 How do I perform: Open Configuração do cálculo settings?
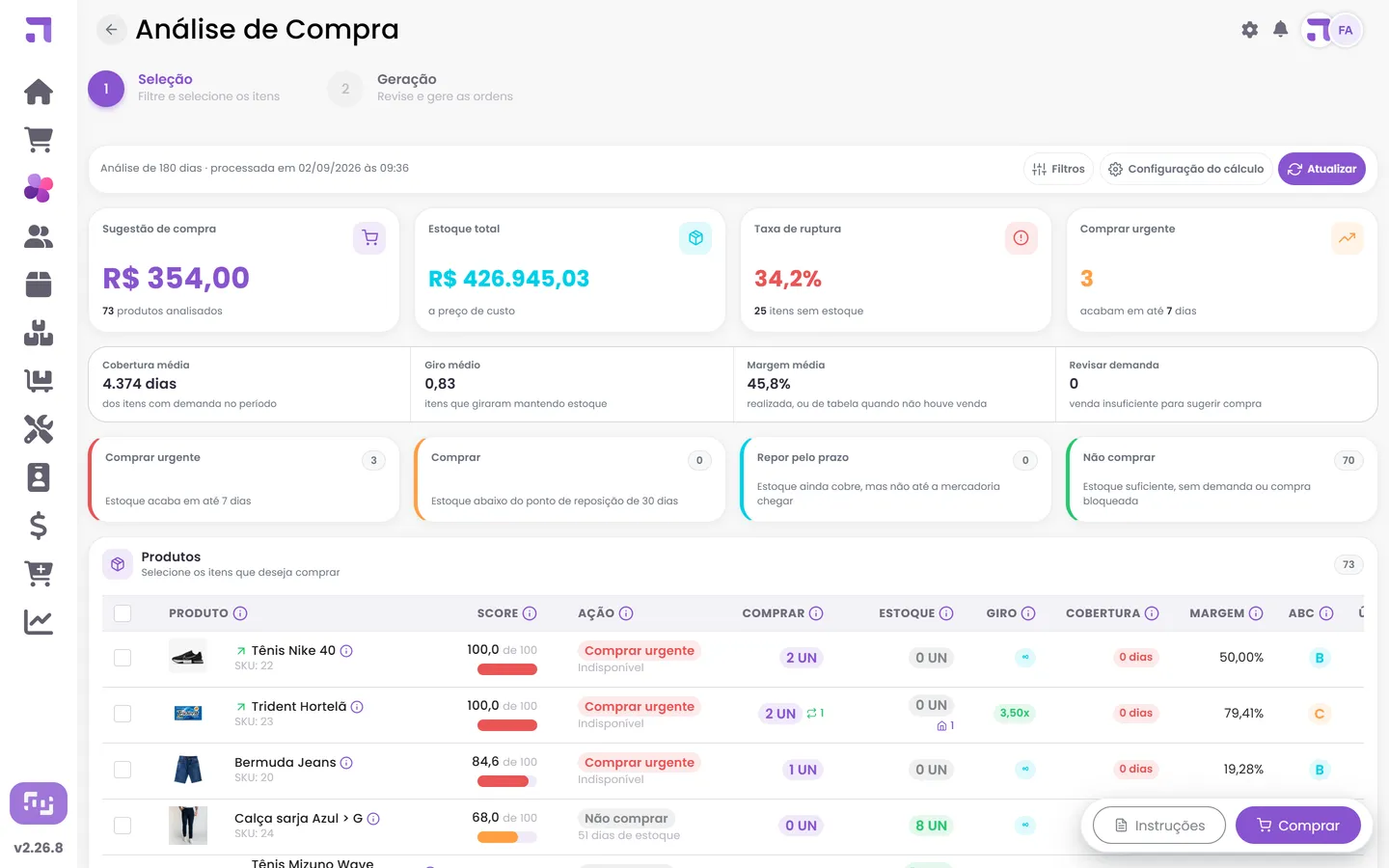tap(1185, 169)
